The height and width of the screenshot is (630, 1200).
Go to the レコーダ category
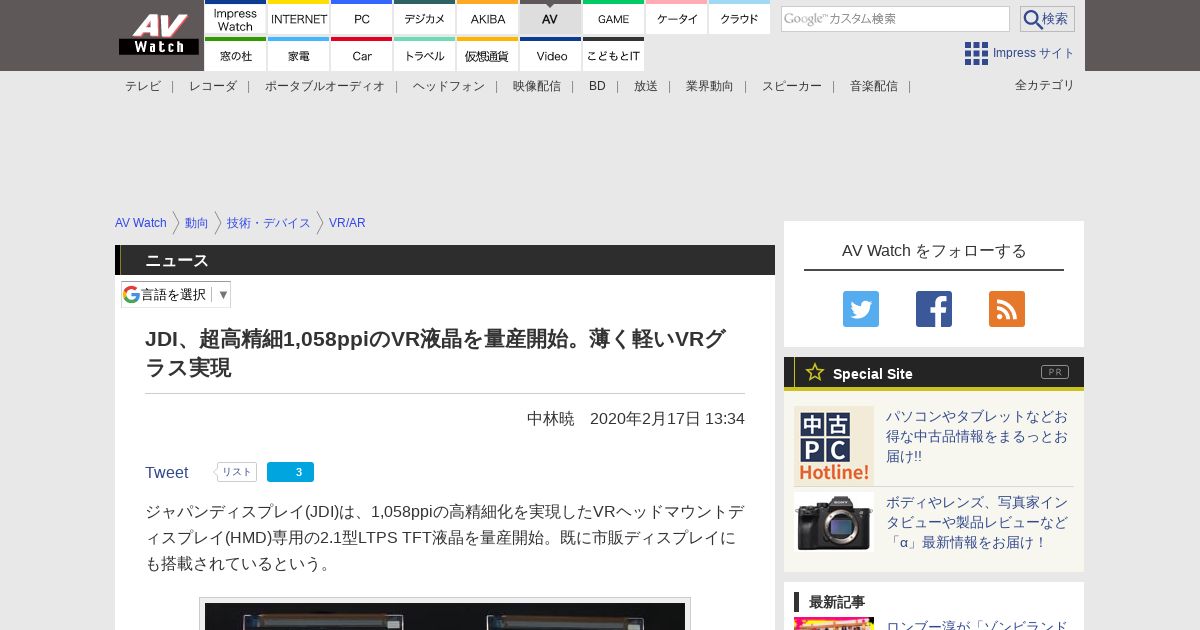pos(213,86)
